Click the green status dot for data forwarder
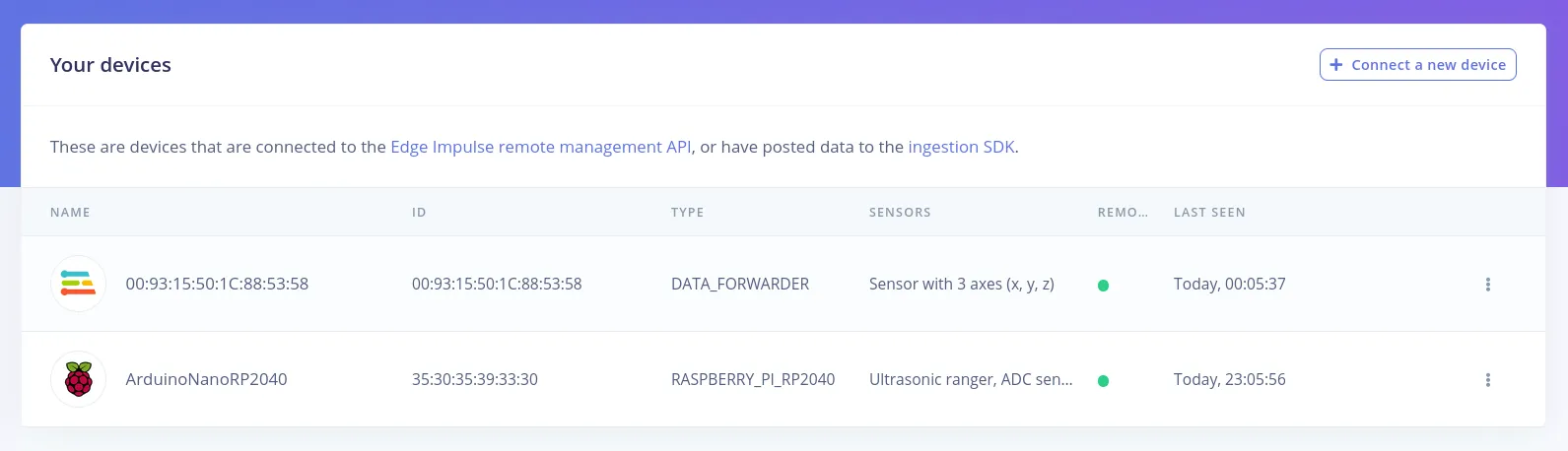The width and height of the screenshot is (1568, 451). tap(1103, 286)
